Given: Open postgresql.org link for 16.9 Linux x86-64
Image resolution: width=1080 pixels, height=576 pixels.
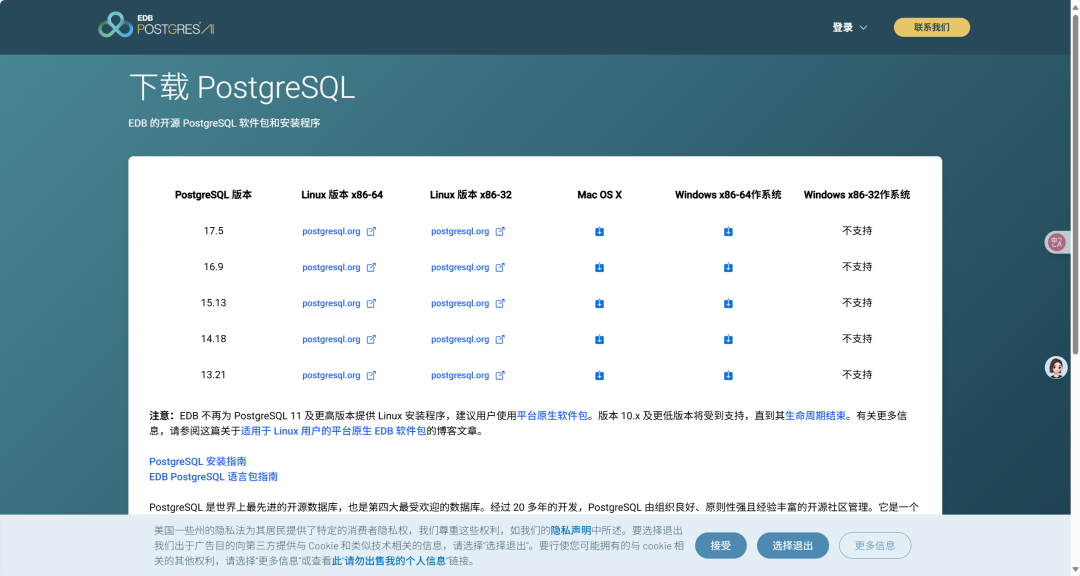Looking at the screenshot, I should (x=331, y=267).
